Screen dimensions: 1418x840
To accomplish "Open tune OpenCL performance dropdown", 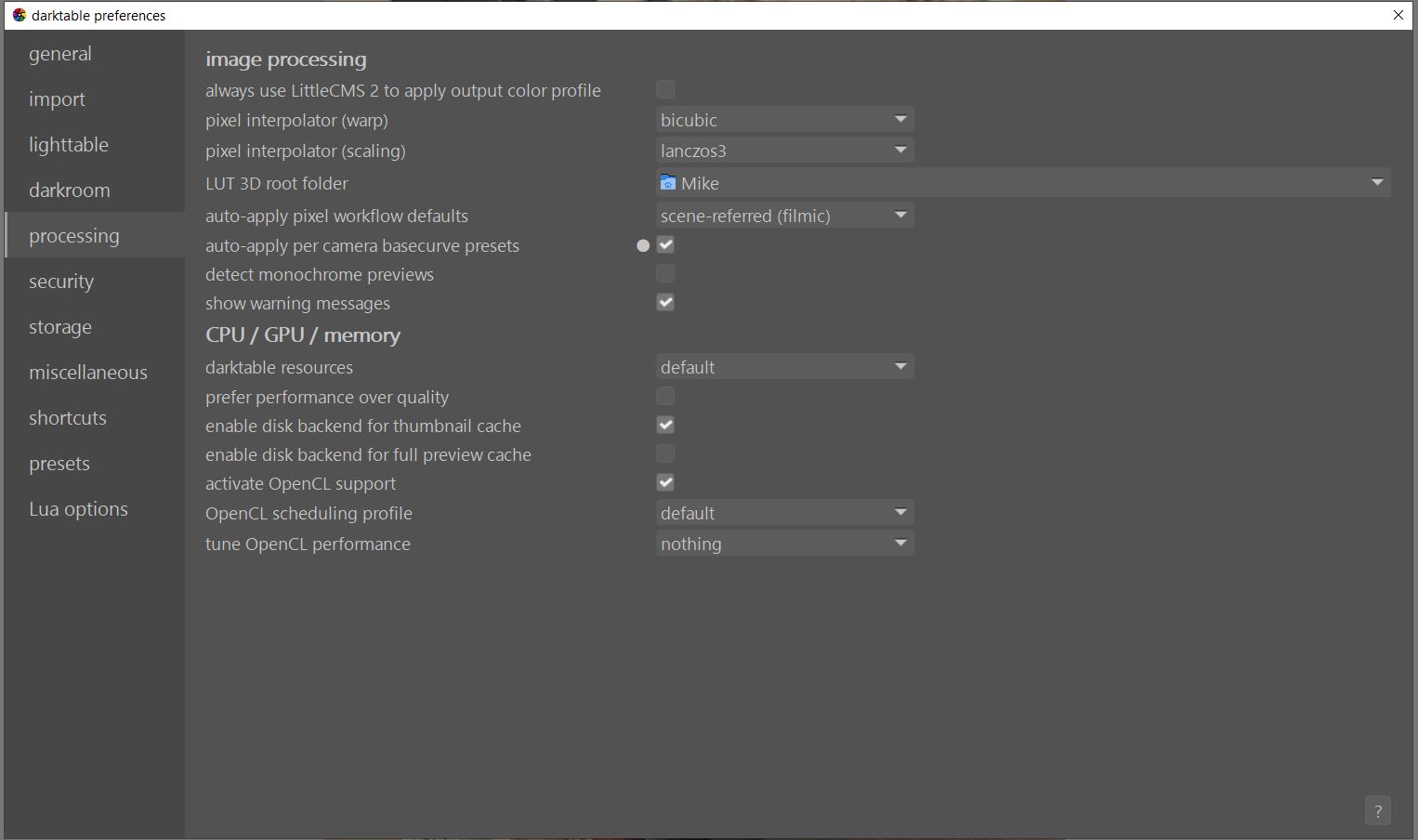I will click(x=784, y=544).
